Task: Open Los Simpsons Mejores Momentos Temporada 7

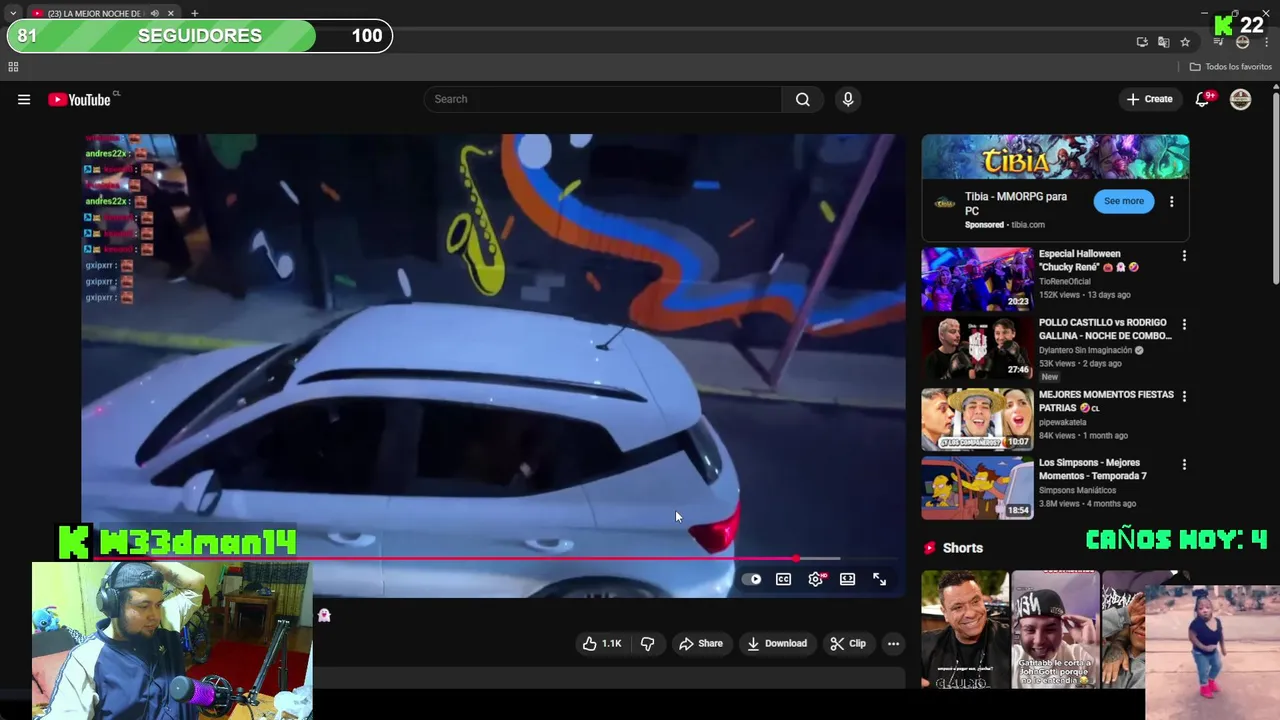Action: 977,488
